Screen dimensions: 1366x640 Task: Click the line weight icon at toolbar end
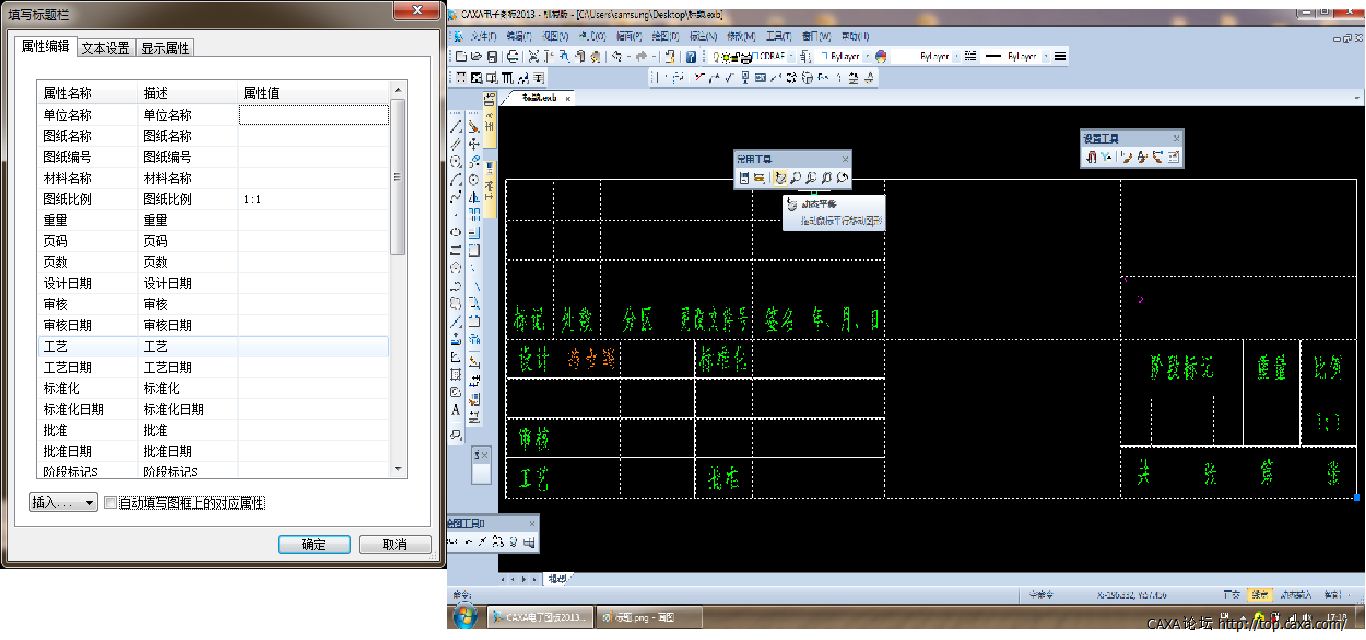click(1060, 57)
